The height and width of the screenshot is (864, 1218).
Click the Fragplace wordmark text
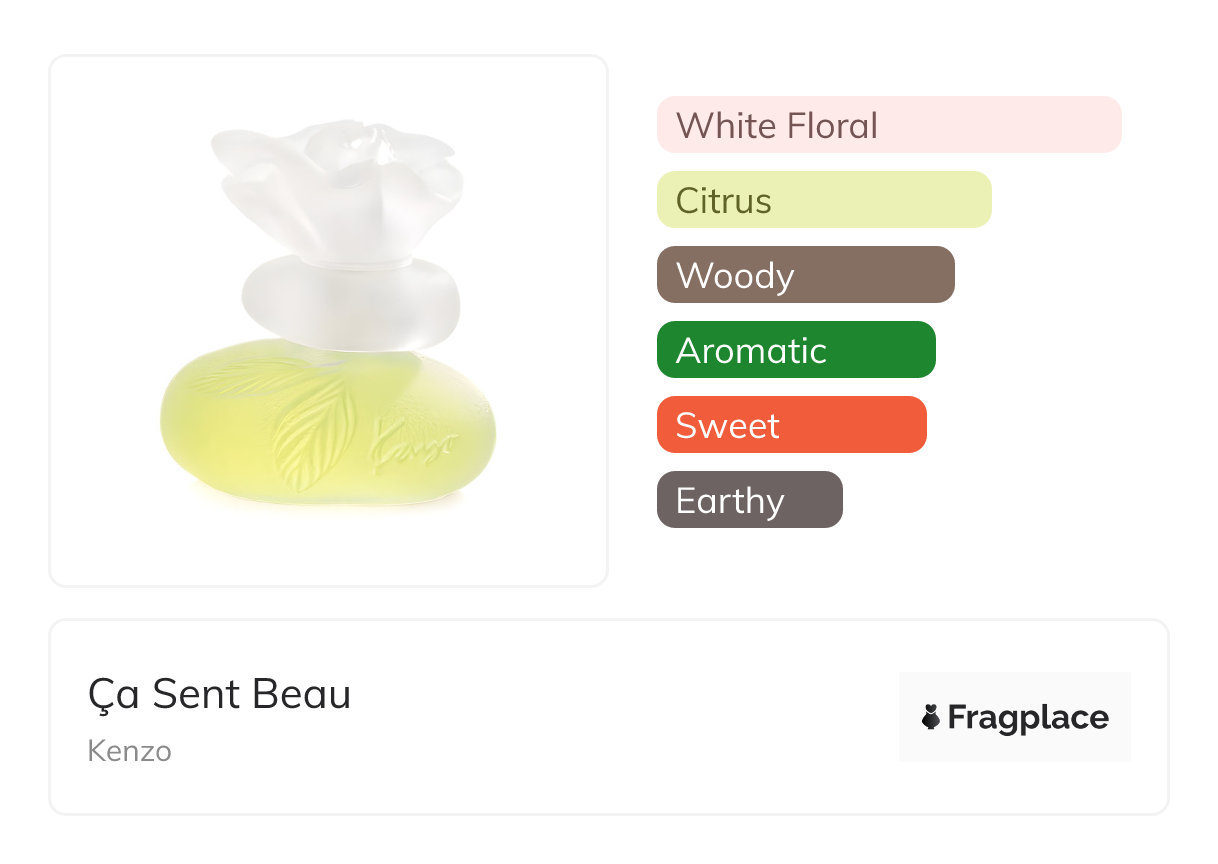point(1028,717)
